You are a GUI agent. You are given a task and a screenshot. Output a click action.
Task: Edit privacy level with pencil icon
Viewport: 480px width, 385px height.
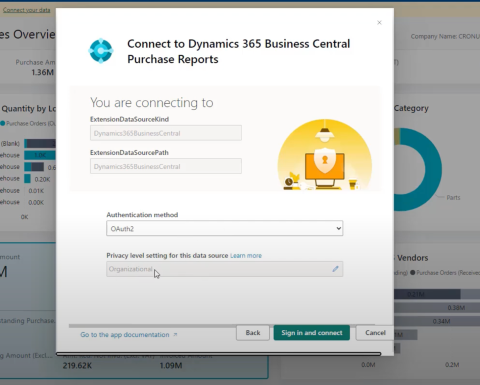(335, 269)
